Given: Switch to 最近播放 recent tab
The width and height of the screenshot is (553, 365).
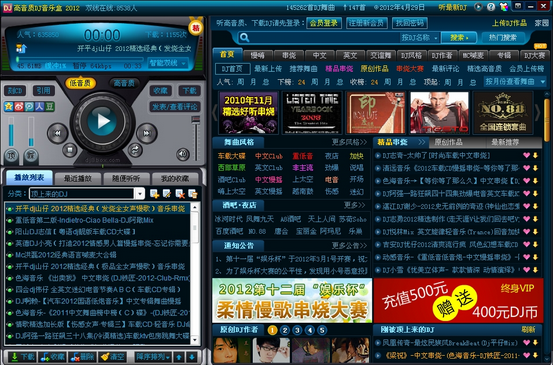Looking at the screenshot, I should pyautogui.click(x=78, y=179).
